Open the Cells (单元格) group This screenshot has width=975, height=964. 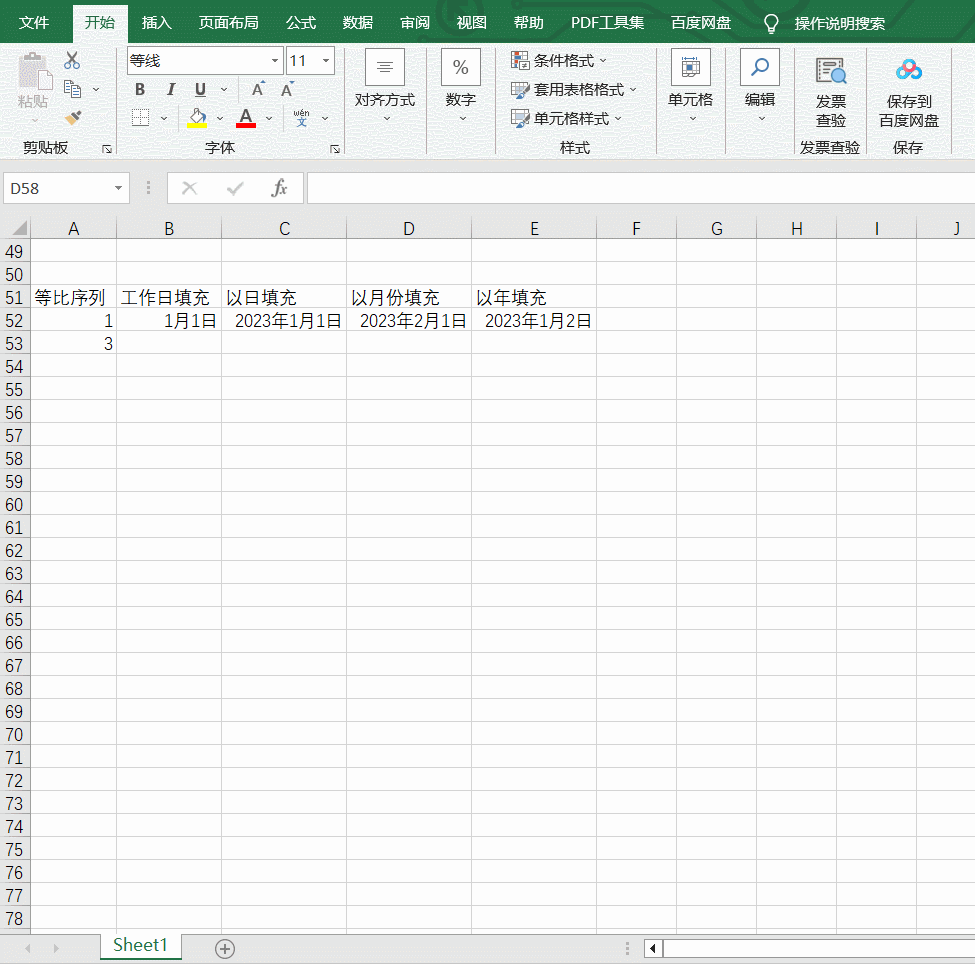(x=691, y=85)
